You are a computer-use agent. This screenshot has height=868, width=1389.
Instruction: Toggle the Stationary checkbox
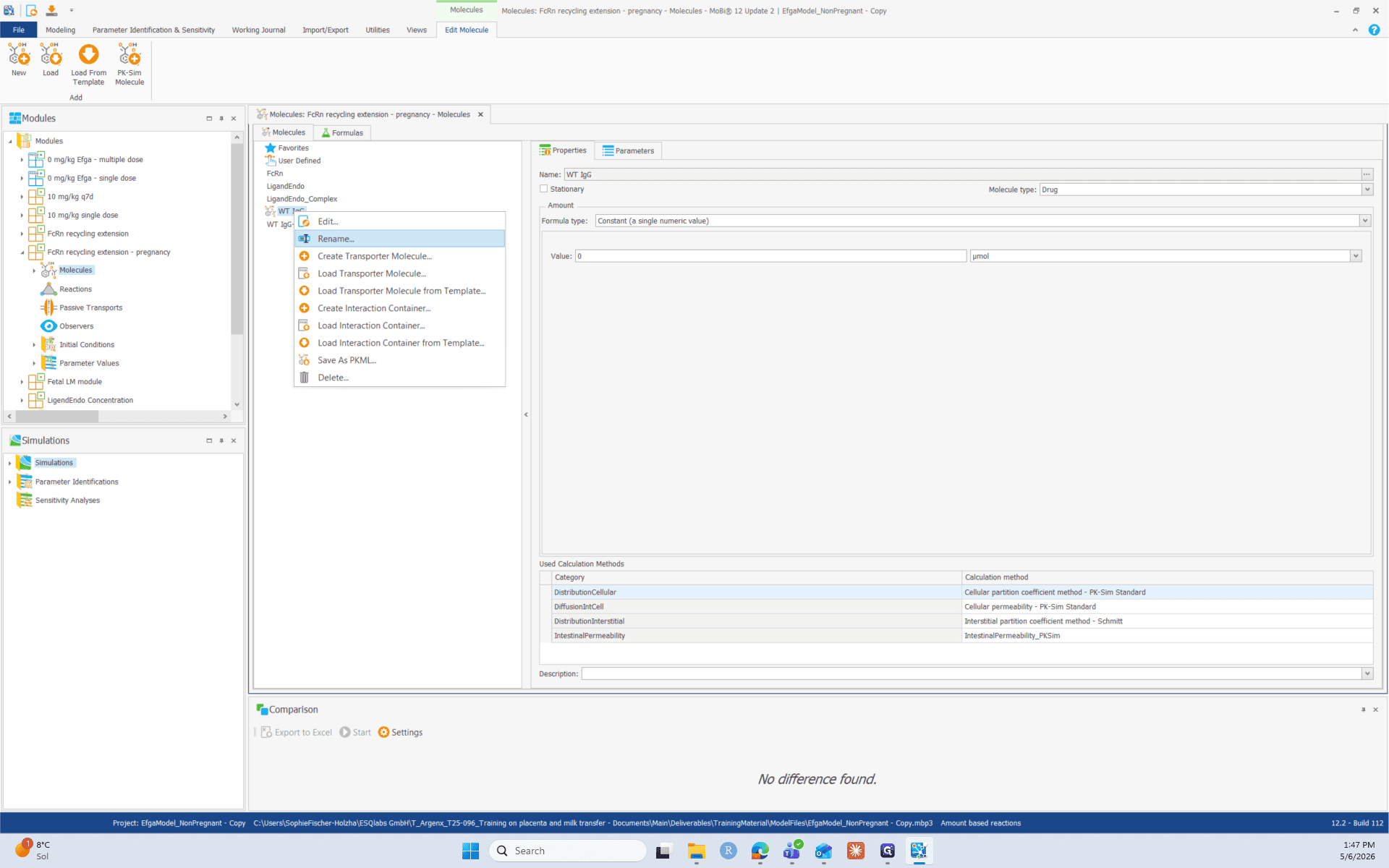tap(543, 189)
